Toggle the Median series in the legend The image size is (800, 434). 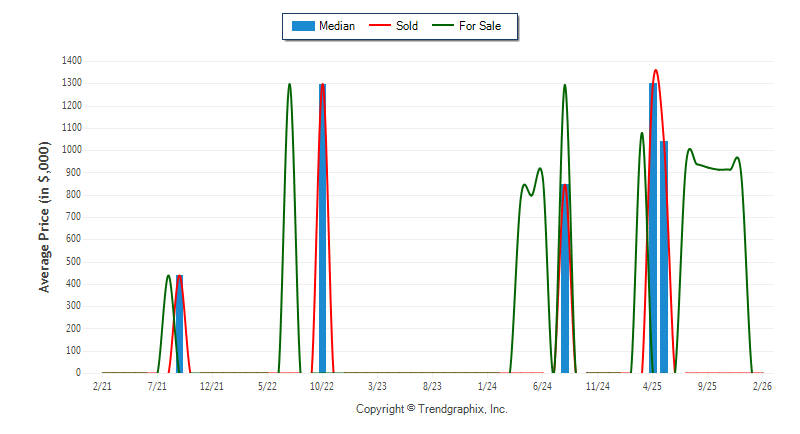[336, 26]
